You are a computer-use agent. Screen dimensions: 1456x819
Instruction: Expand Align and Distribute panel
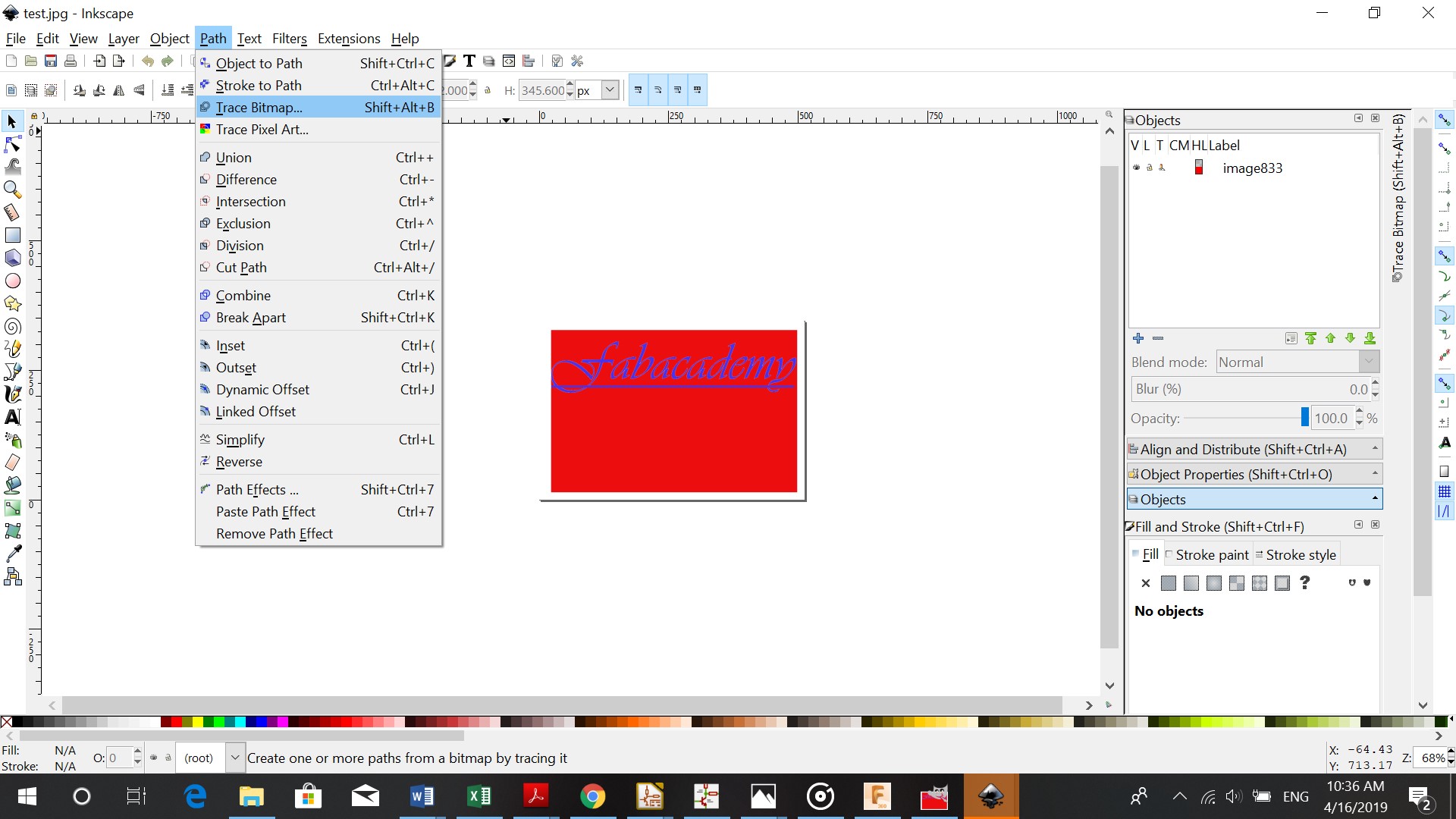tap(1254, 449)
